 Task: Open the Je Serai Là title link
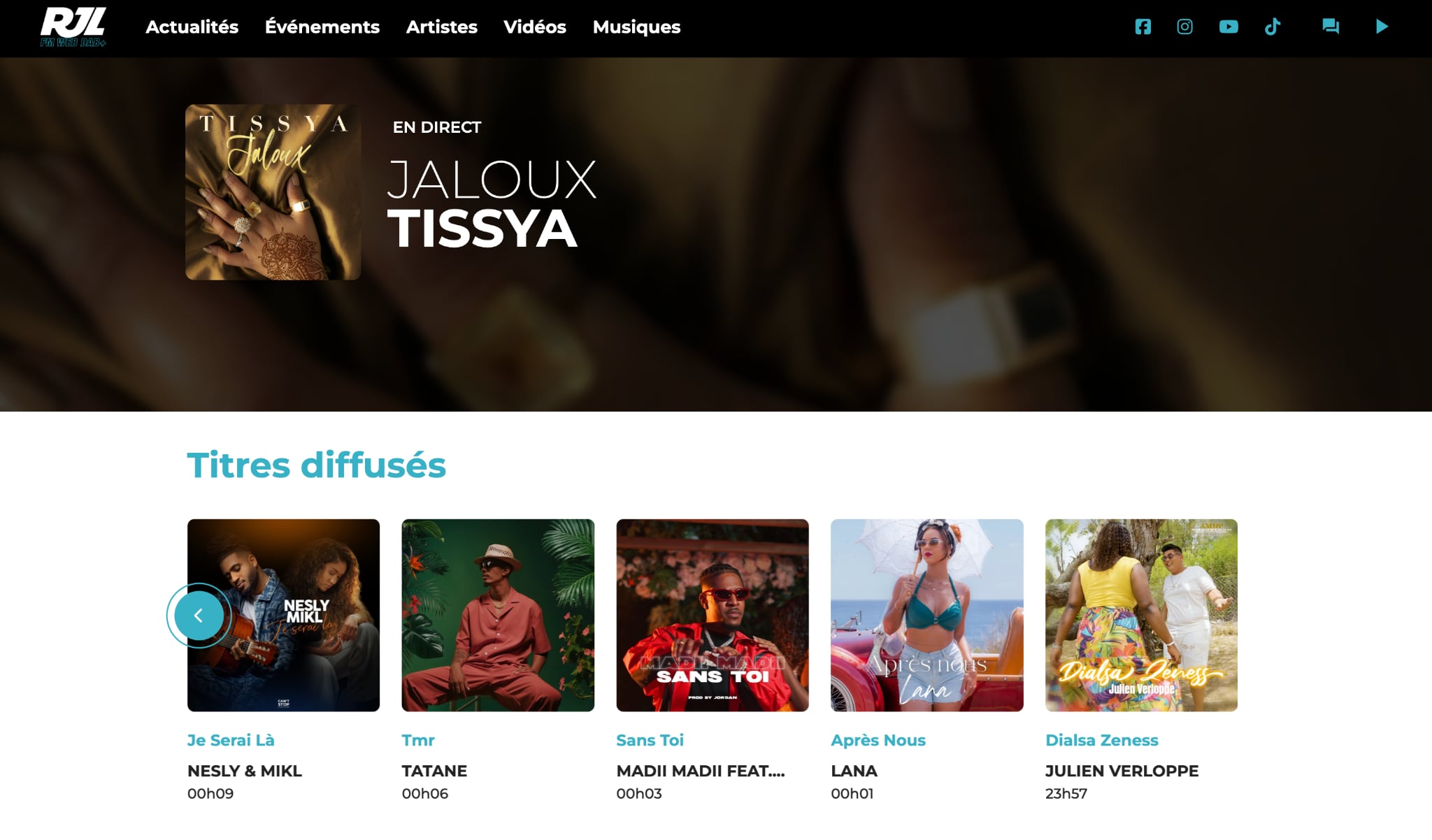231,740
